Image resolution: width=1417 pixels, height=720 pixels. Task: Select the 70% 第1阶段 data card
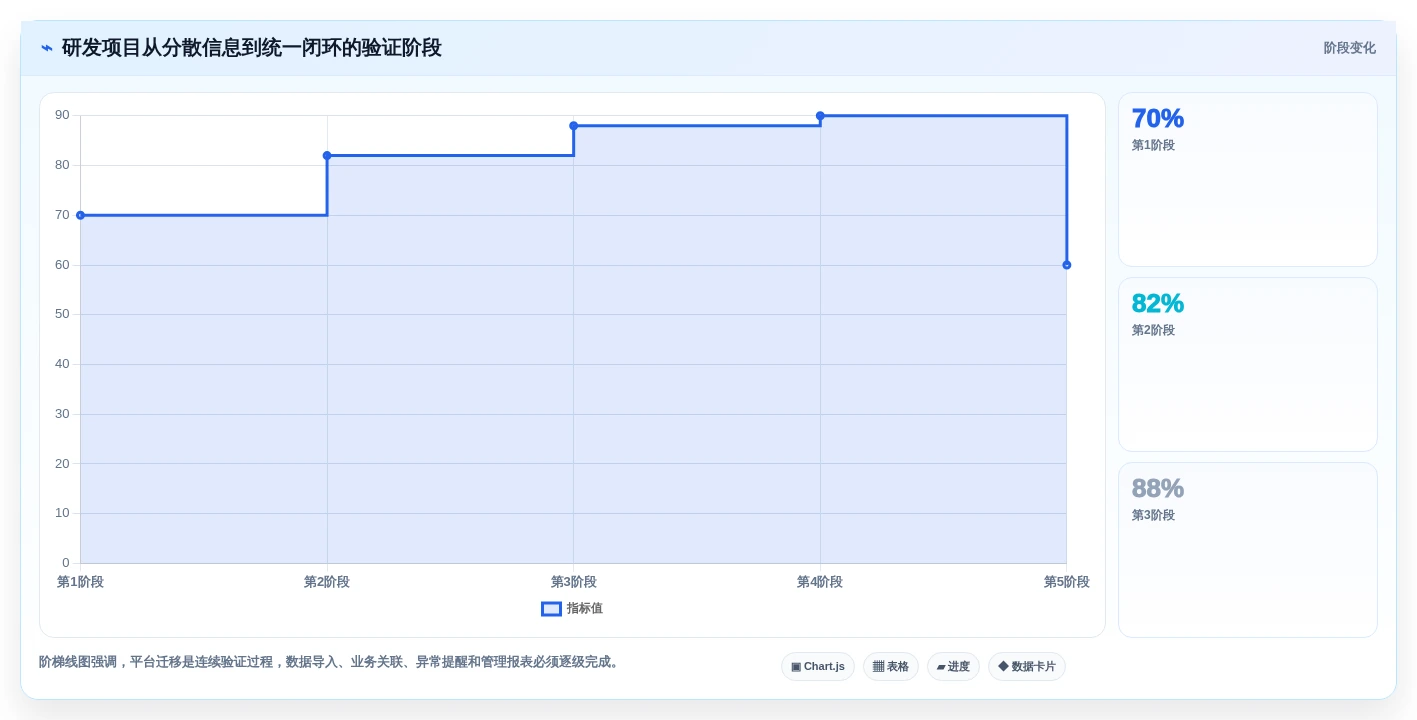[x=1247, y=180]
